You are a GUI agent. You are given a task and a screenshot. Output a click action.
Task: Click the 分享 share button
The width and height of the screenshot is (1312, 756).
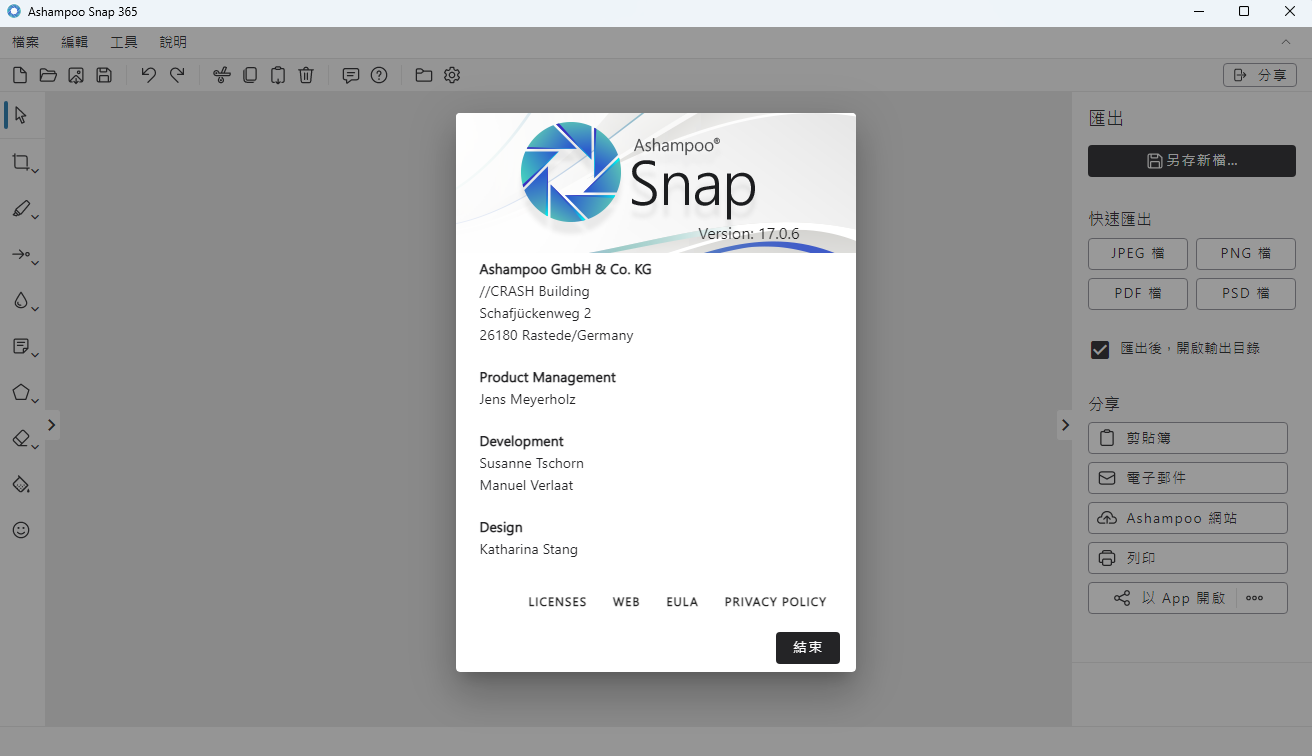pos(1260,75)
